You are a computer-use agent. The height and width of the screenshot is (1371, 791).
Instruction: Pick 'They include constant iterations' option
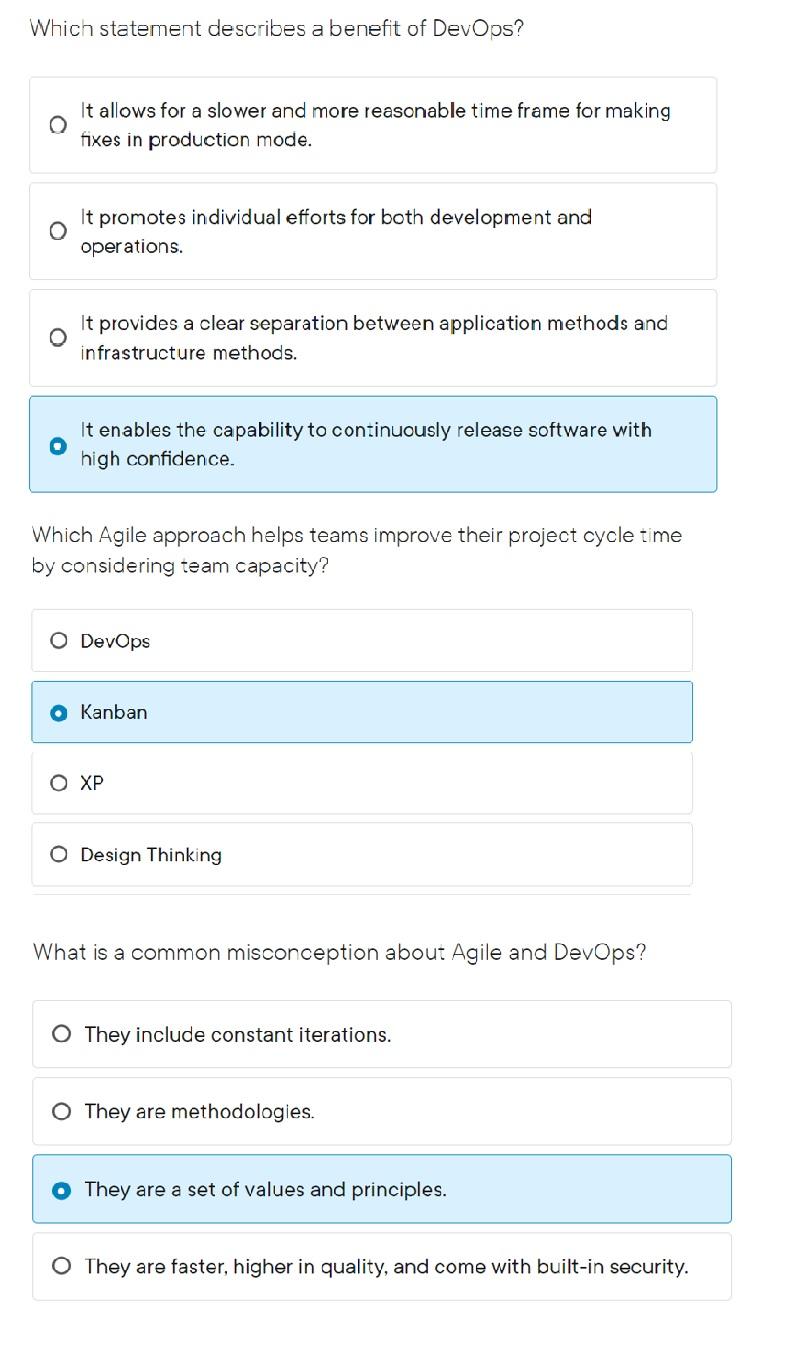tap(61, 1033)
